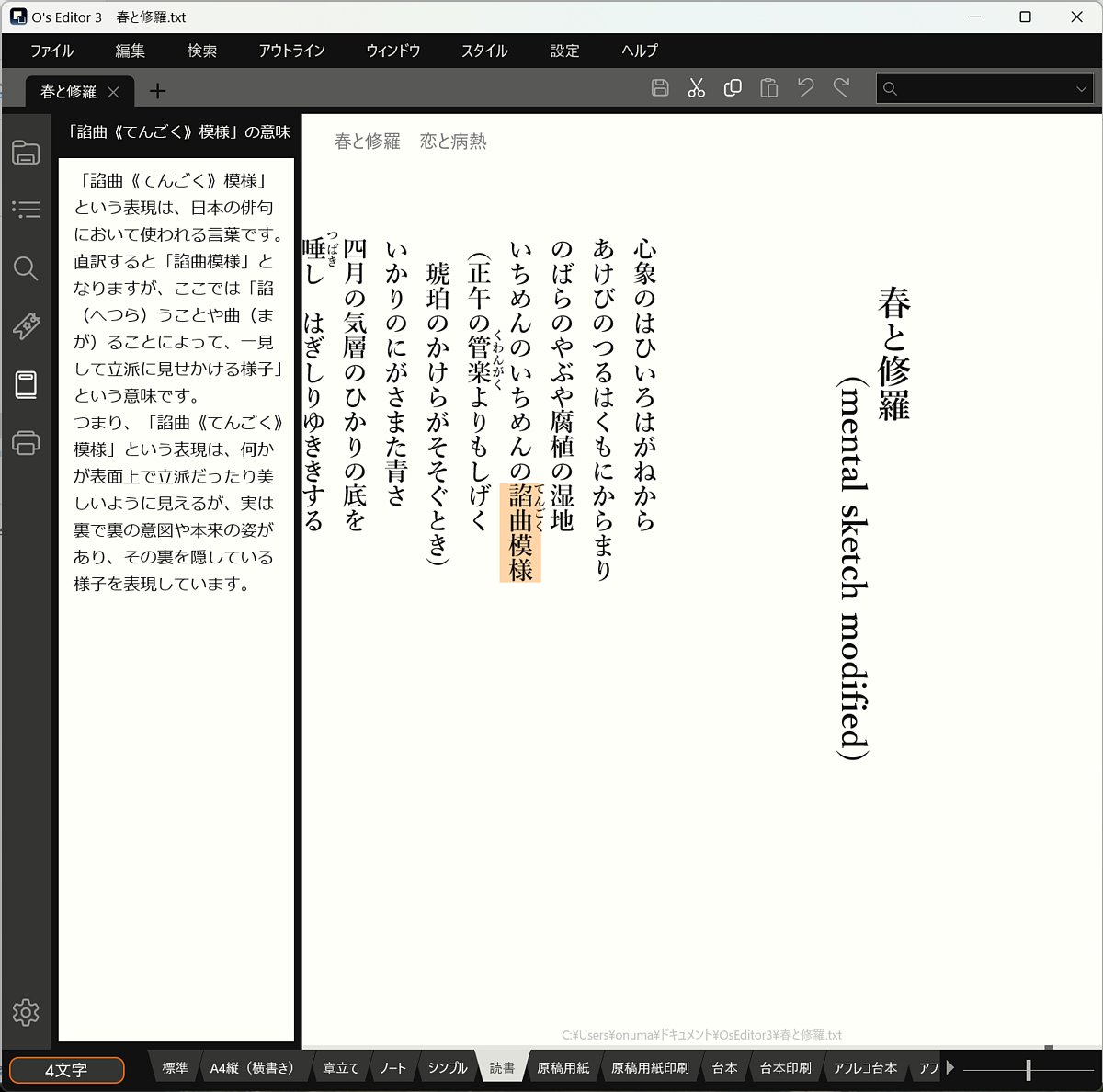Click the vertical title 春と修羅

point(893,354)
